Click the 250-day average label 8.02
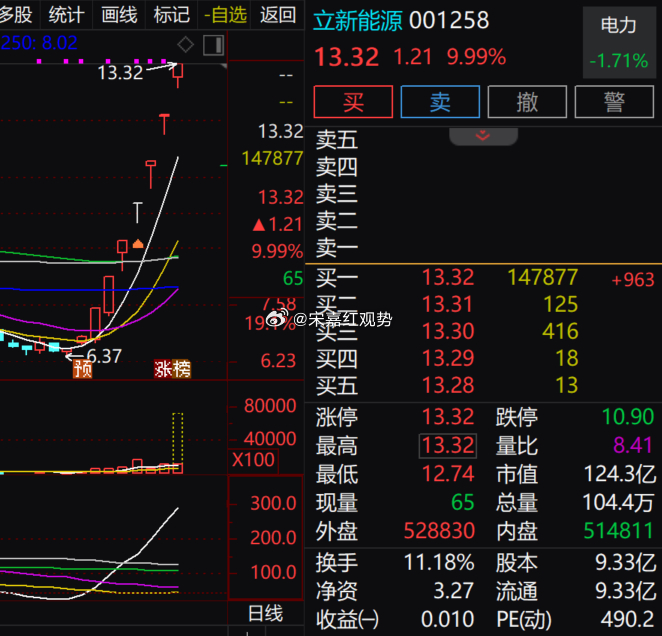 pyautogui.click(x=38, y=43)
